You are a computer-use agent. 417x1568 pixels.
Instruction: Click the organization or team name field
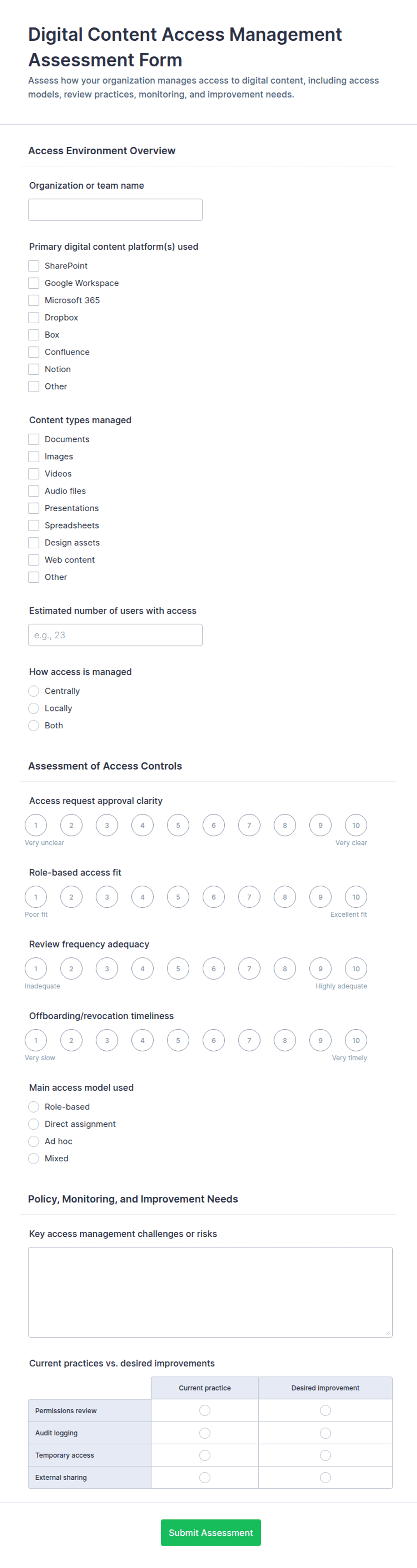click(x=115, y=209)
